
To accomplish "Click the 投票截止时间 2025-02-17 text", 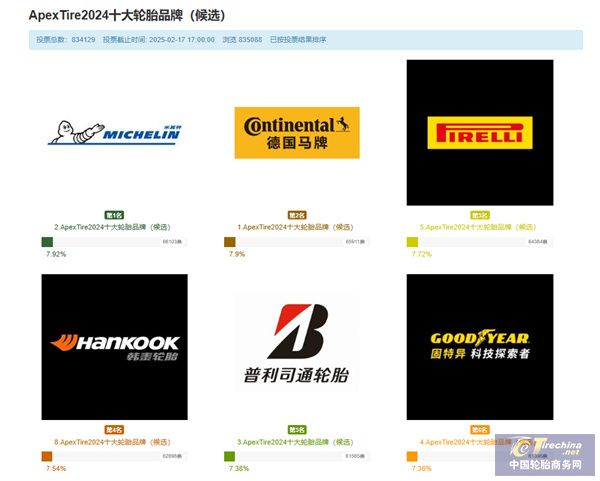I will [158, 39].
